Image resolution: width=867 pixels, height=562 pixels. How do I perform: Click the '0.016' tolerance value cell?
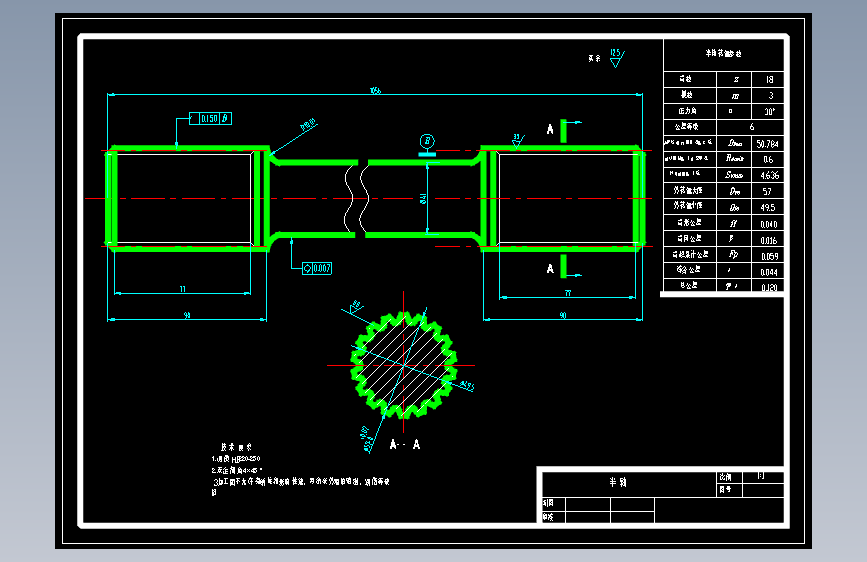(x=767, y=240)
